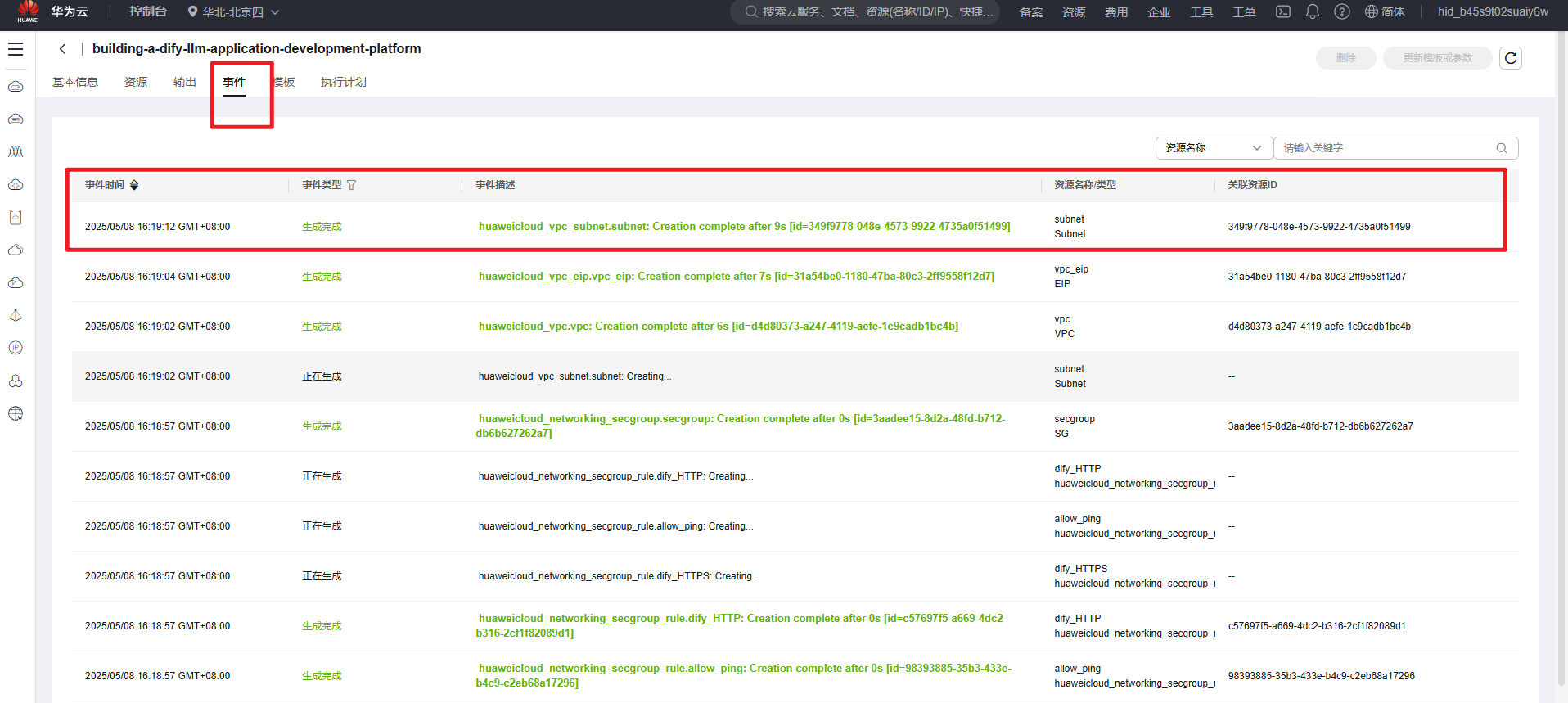Open help via the question mark icon
The height and width of the screenshot is (703, 1568).
pyautogui.click(x=1342, y=11)
